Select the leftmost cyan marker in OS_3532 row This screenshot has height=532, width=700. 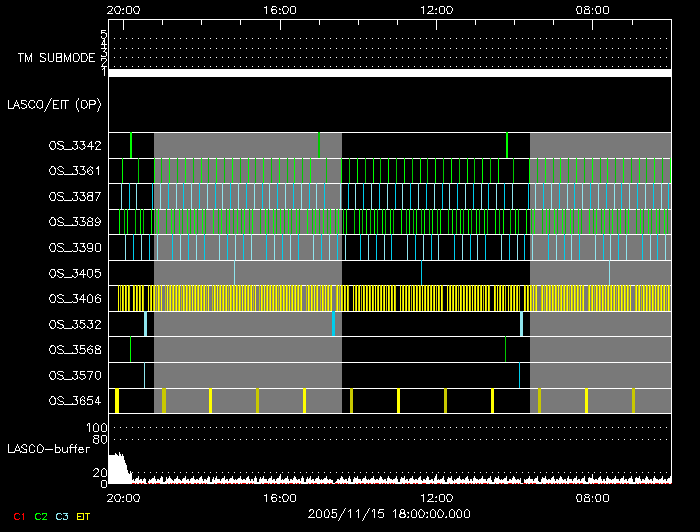coord(145,324)
